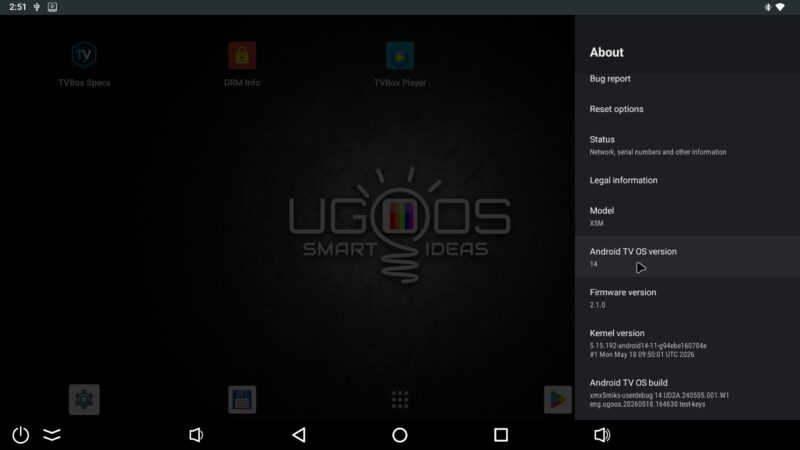The image size is (800, 450).
Task: Tap the power button in navigation bar
Action: 20,435
